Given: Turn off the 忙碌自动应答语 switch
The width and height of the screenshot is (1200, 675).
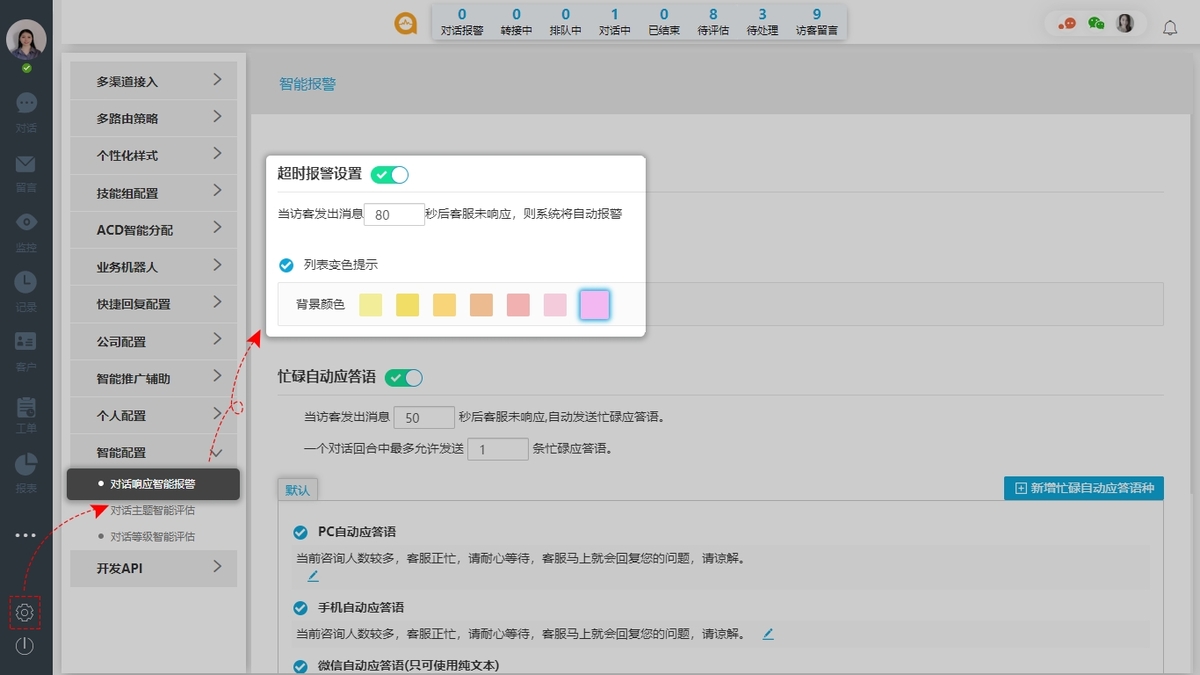Looking at the screenshot, I should pyautogui.click(x=405, y=377).
